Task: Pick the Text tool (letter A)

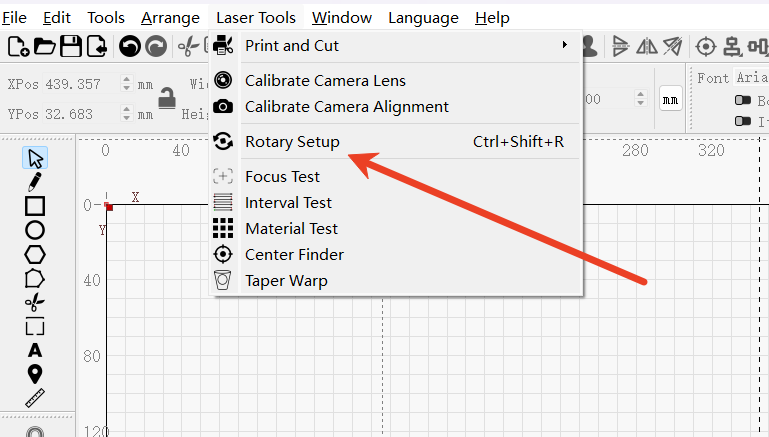Action: pos(35,350)
